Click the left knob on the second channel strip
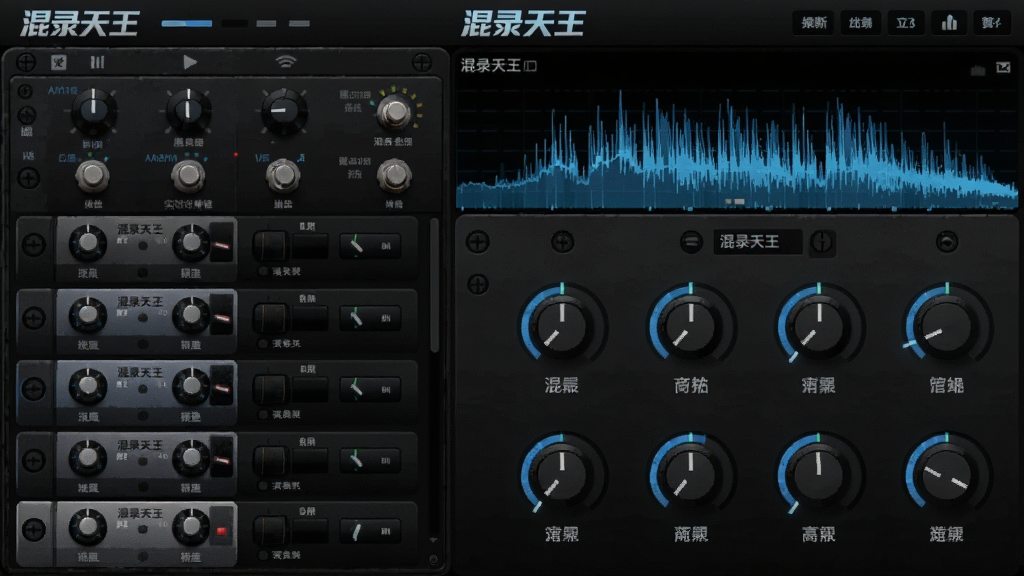This screenshot has height=576, width=1024. click(x=88, y=315)
